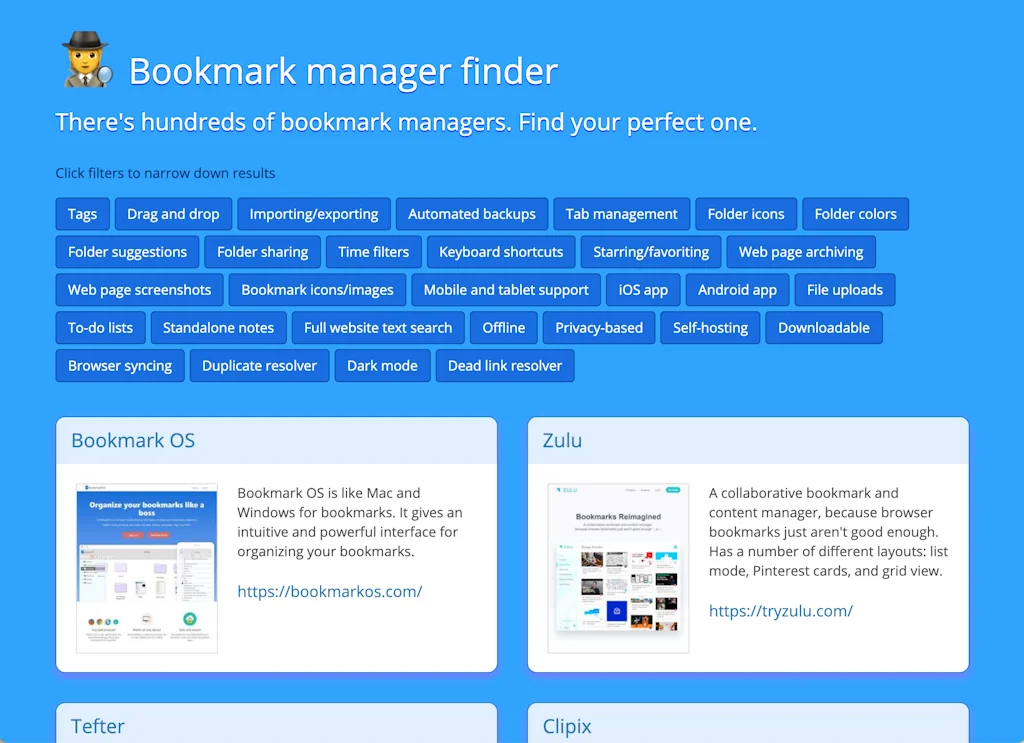Toggle the Browser syncing filter
The image size is (1024, 743).
pyautogui.click(x=119, y=365)
